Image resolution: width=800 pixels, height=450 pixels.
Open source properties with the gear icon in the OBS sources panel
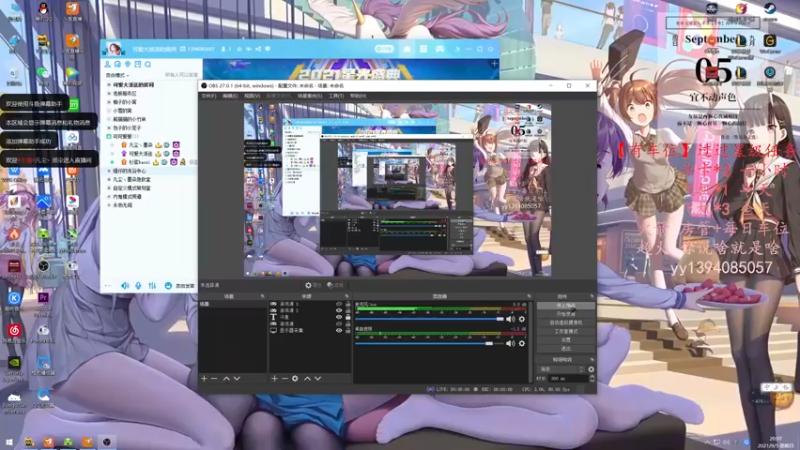[x=295, y=379]
